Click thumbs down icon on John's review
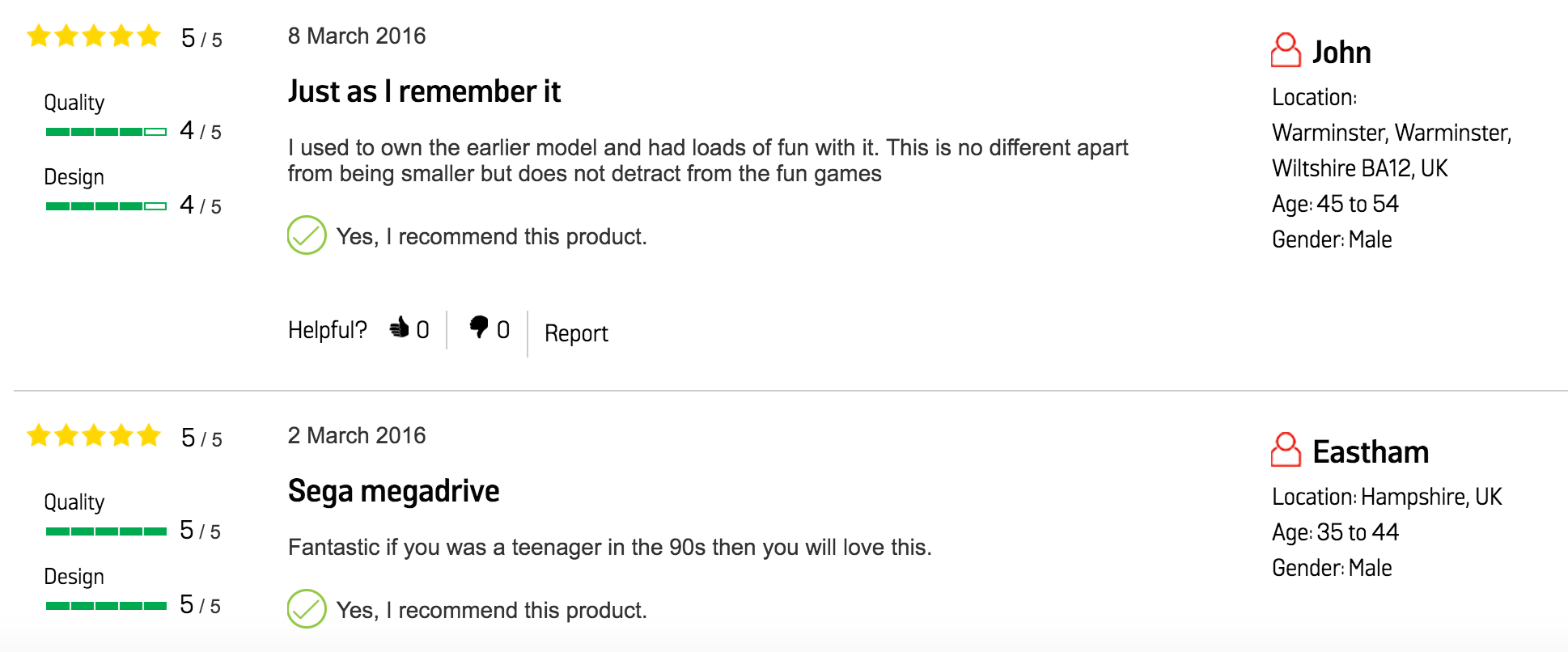The height and width of the screenshot is (652, 1568). click(x=479, y=327)
